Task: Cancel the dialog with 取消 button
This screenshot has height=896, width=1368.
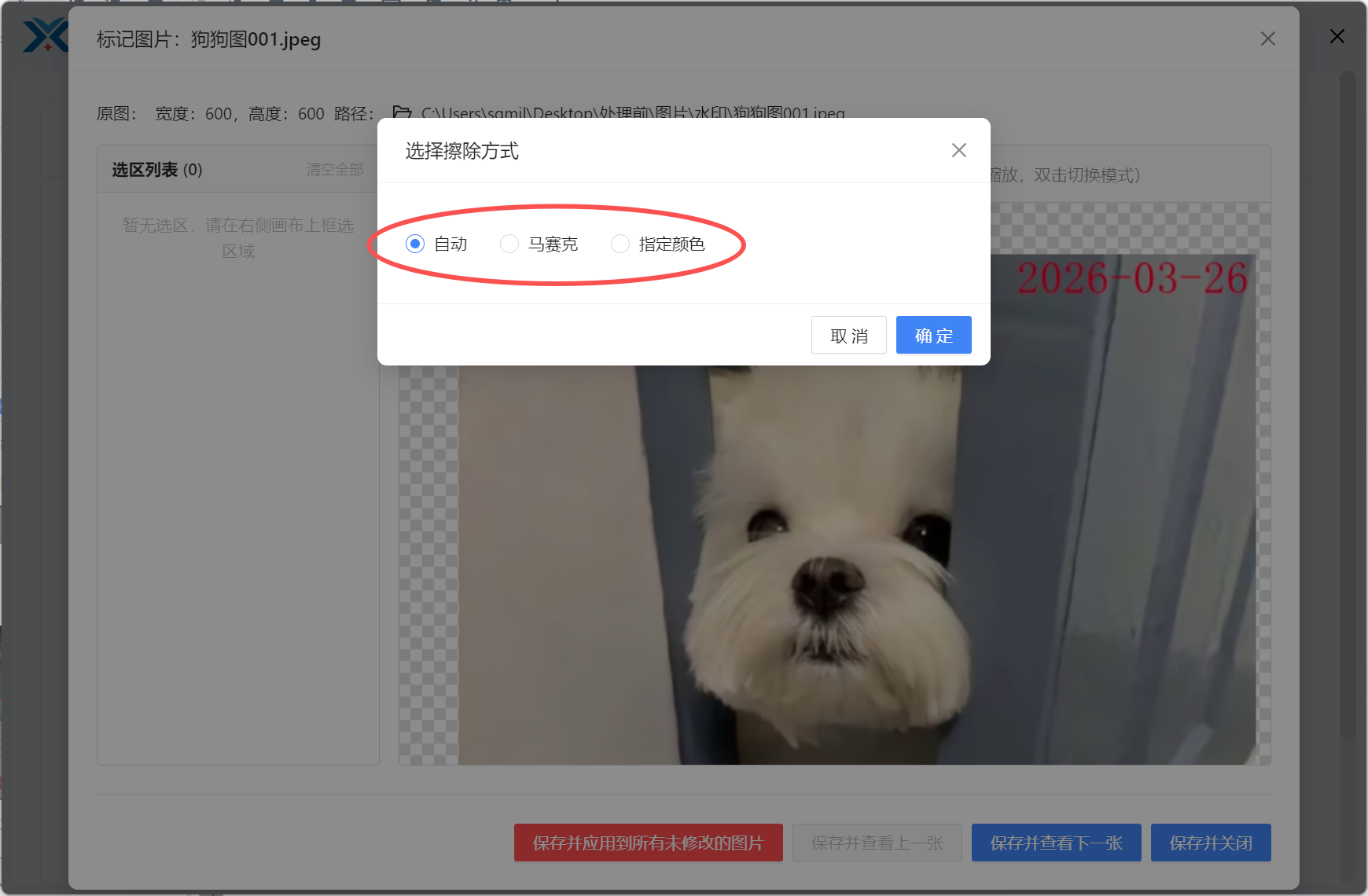Action: (x=848, y=335)
